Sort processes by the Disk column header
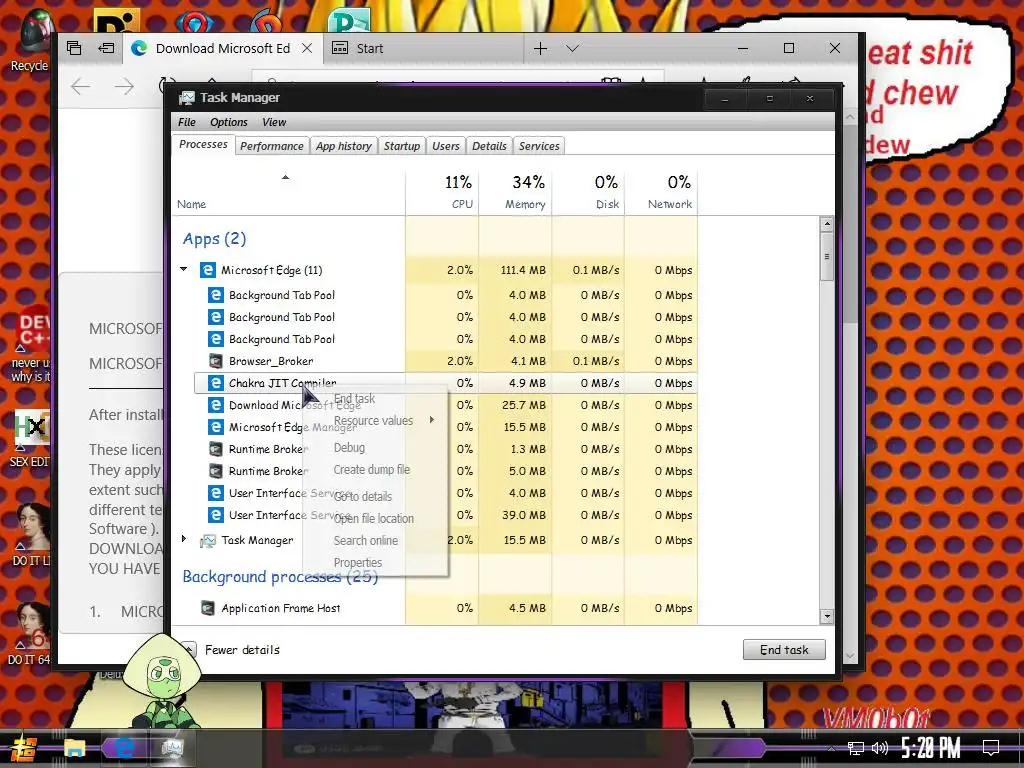 [588, 192]
